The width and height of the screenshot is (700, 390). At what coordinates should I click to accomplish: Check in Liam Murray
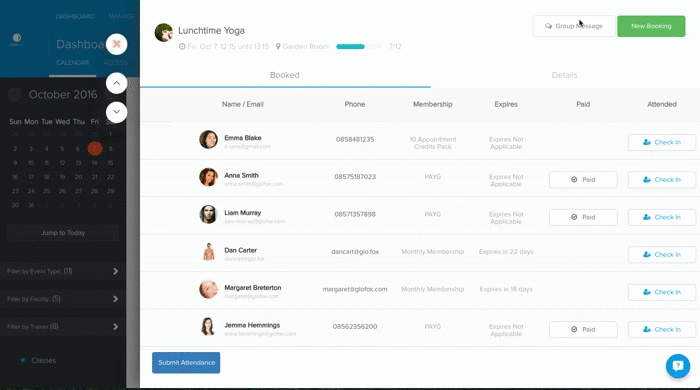[662, 217]
